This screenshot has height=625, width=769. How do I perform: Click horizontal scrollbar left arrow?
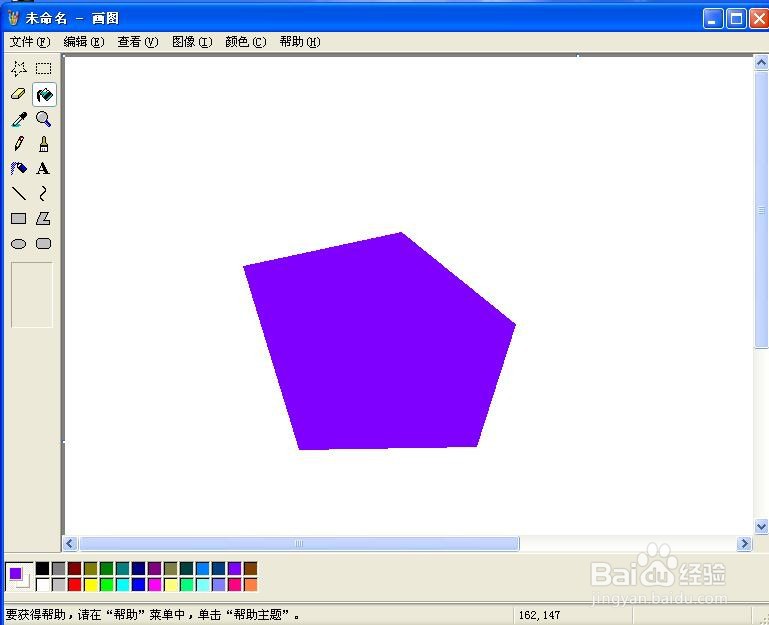click(70, 544)
